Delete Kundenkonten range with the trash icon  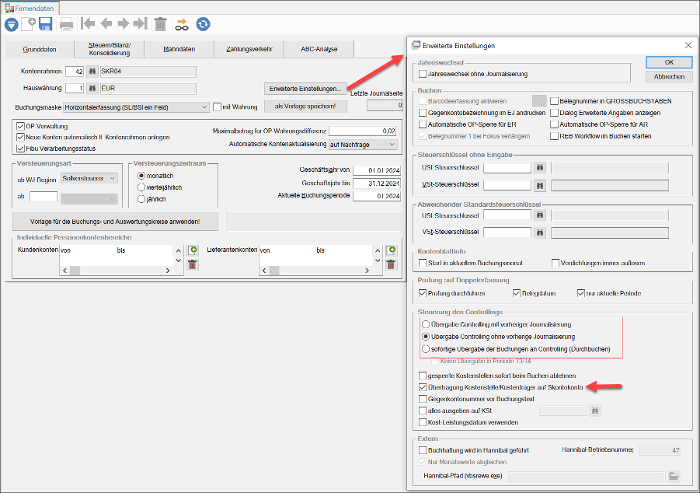pos(193,265)
